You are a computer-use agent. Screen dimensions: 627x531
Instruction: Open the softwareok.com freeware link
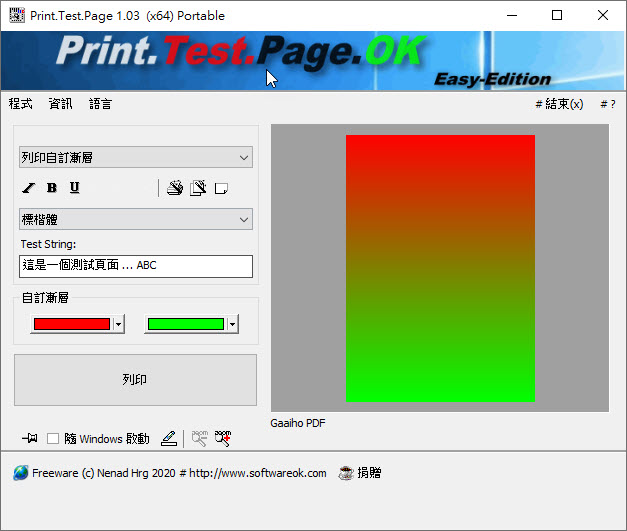(179, 473)
